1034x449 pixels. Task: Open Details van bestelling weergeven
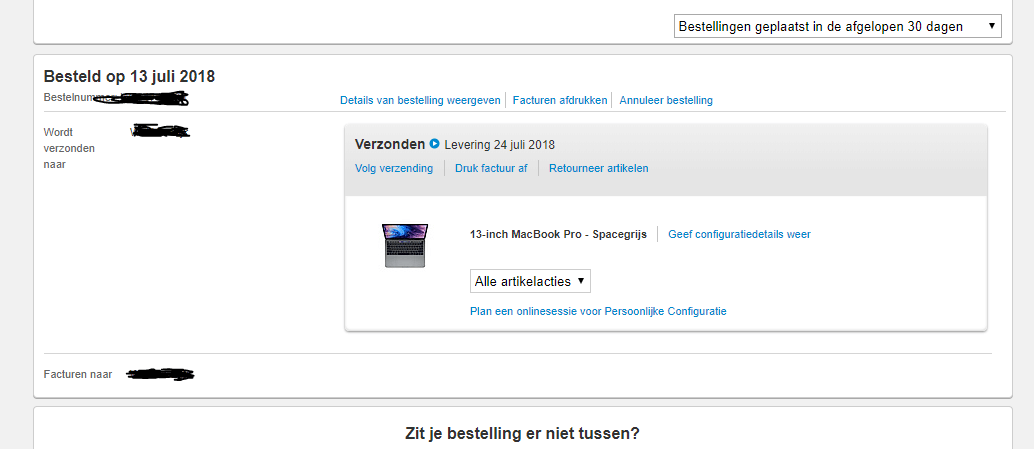tap(420, 100)
